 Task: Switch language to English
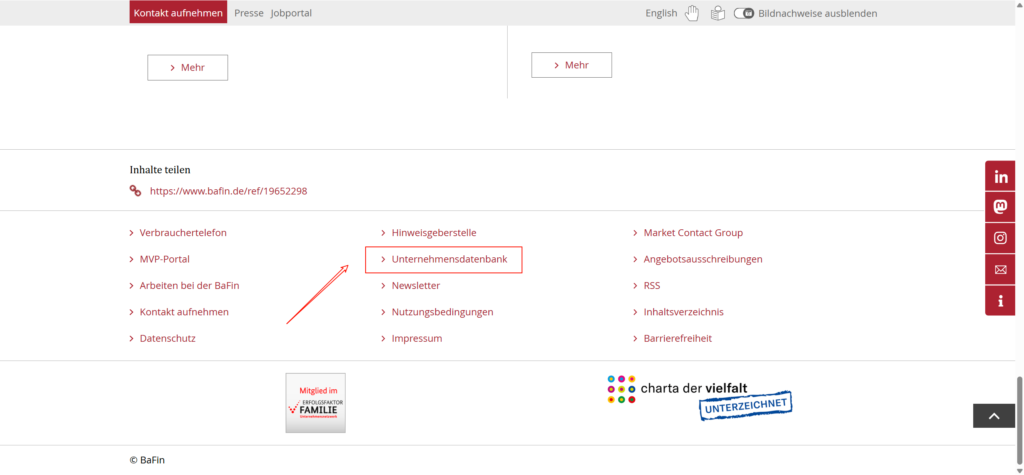(x=661, y=13)
